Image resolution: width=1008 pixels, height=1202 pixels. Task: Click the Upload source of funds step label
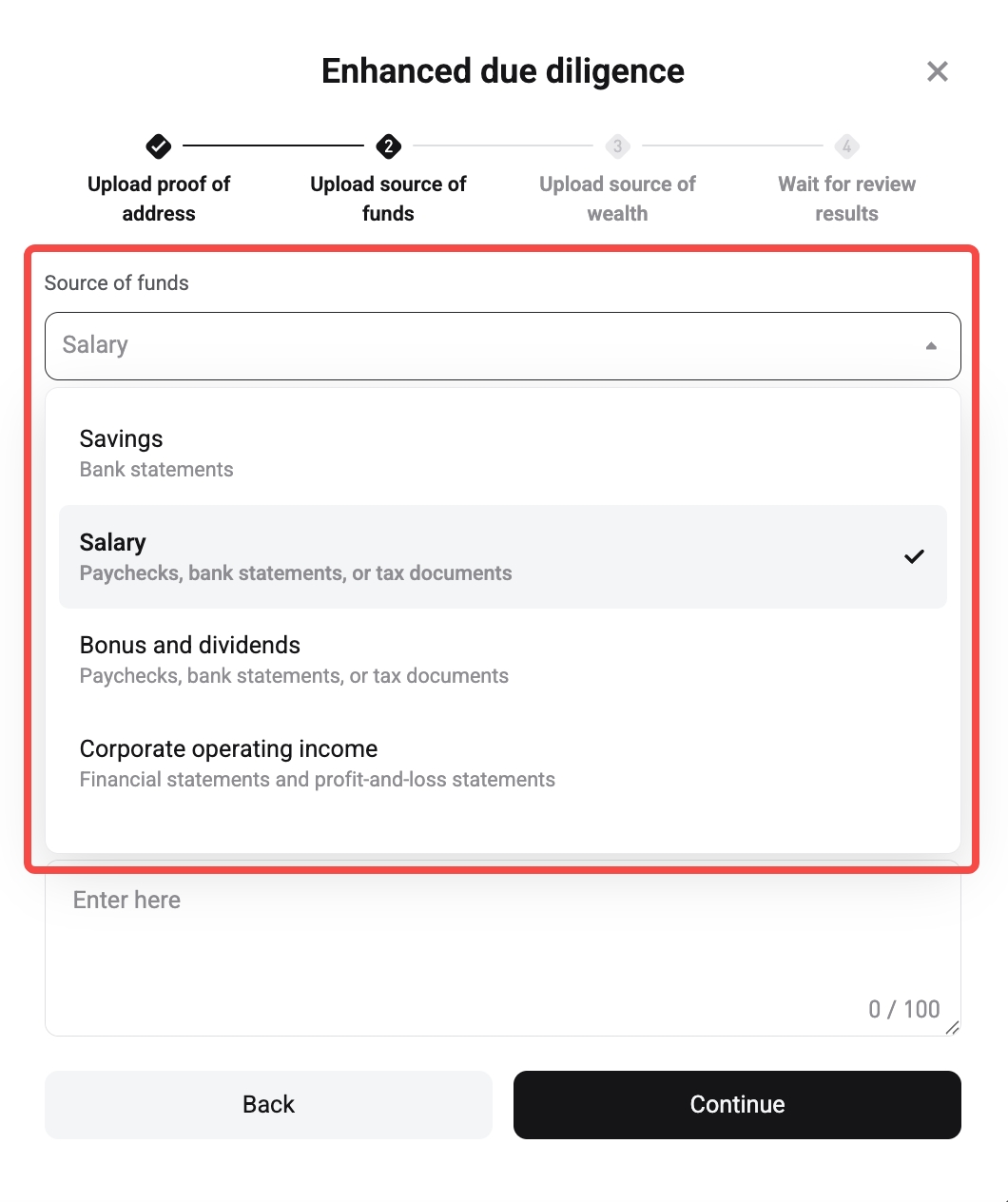(x=388, y=198)
